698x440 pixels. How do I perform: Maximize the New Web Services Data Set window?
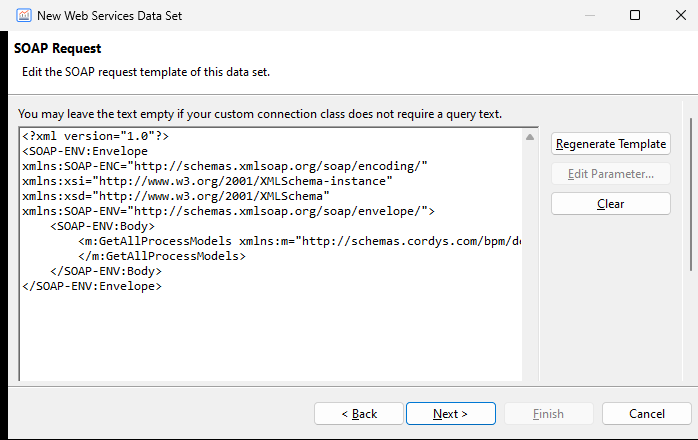click(x=635, y=15)
